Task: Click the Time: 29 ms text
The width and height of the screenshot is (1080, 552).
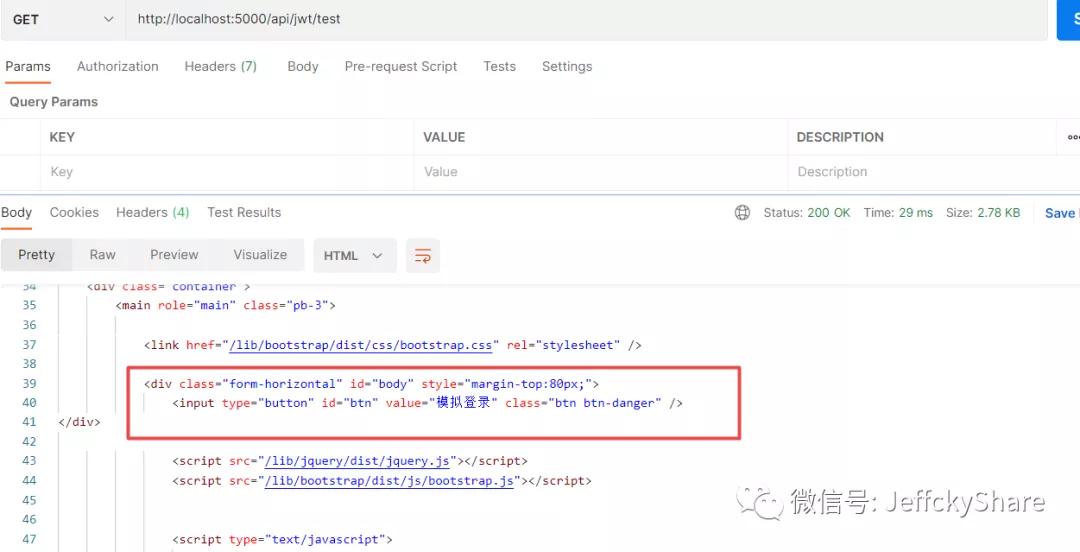Action: coord(898,213)
